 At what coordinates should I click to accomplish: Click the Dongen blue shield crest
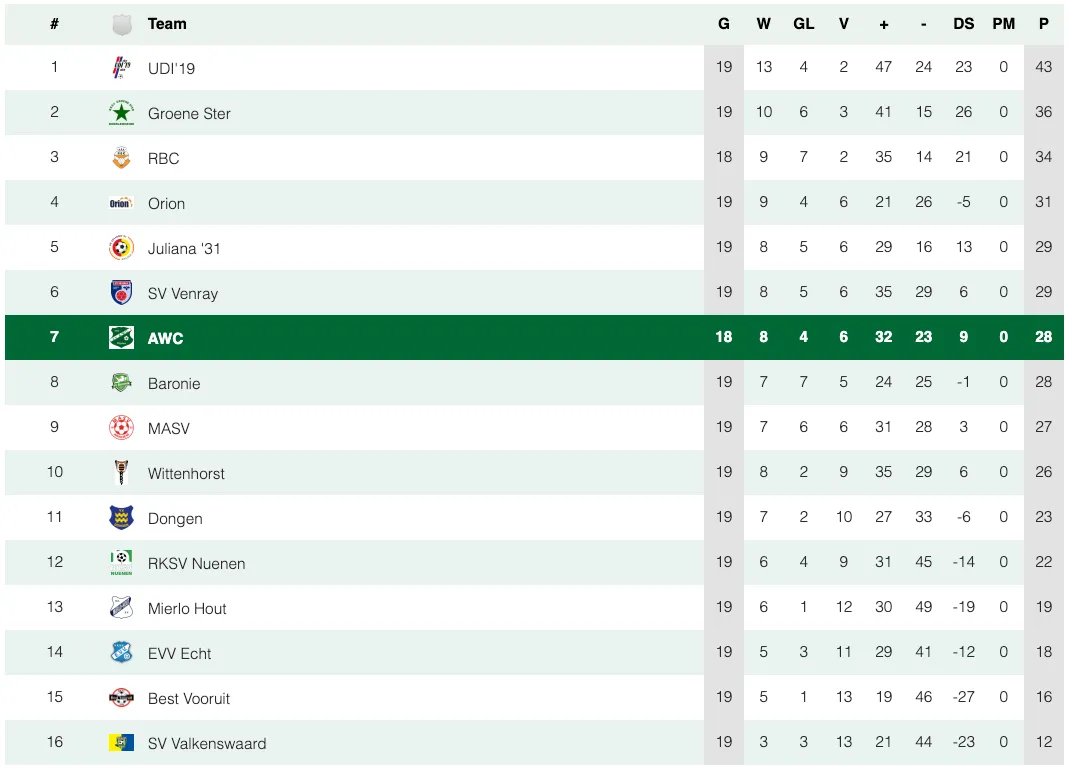pyautogui.click(x=121, y=518)
